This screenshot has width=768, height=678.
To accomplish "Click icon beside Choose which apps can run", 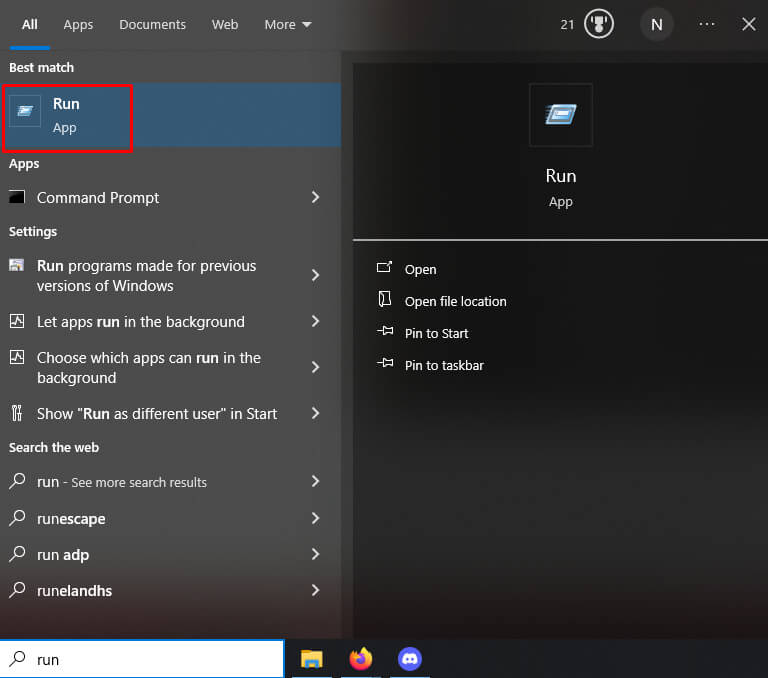I will click(x=17, y=357).
